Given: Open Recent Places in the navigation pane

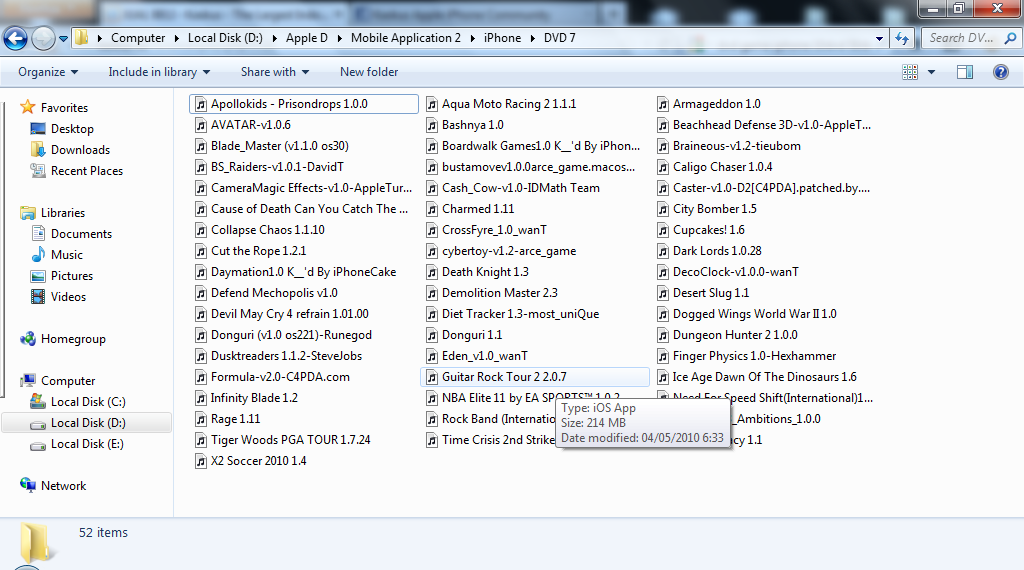Looking at the screenshot, I should coord(87,171).
